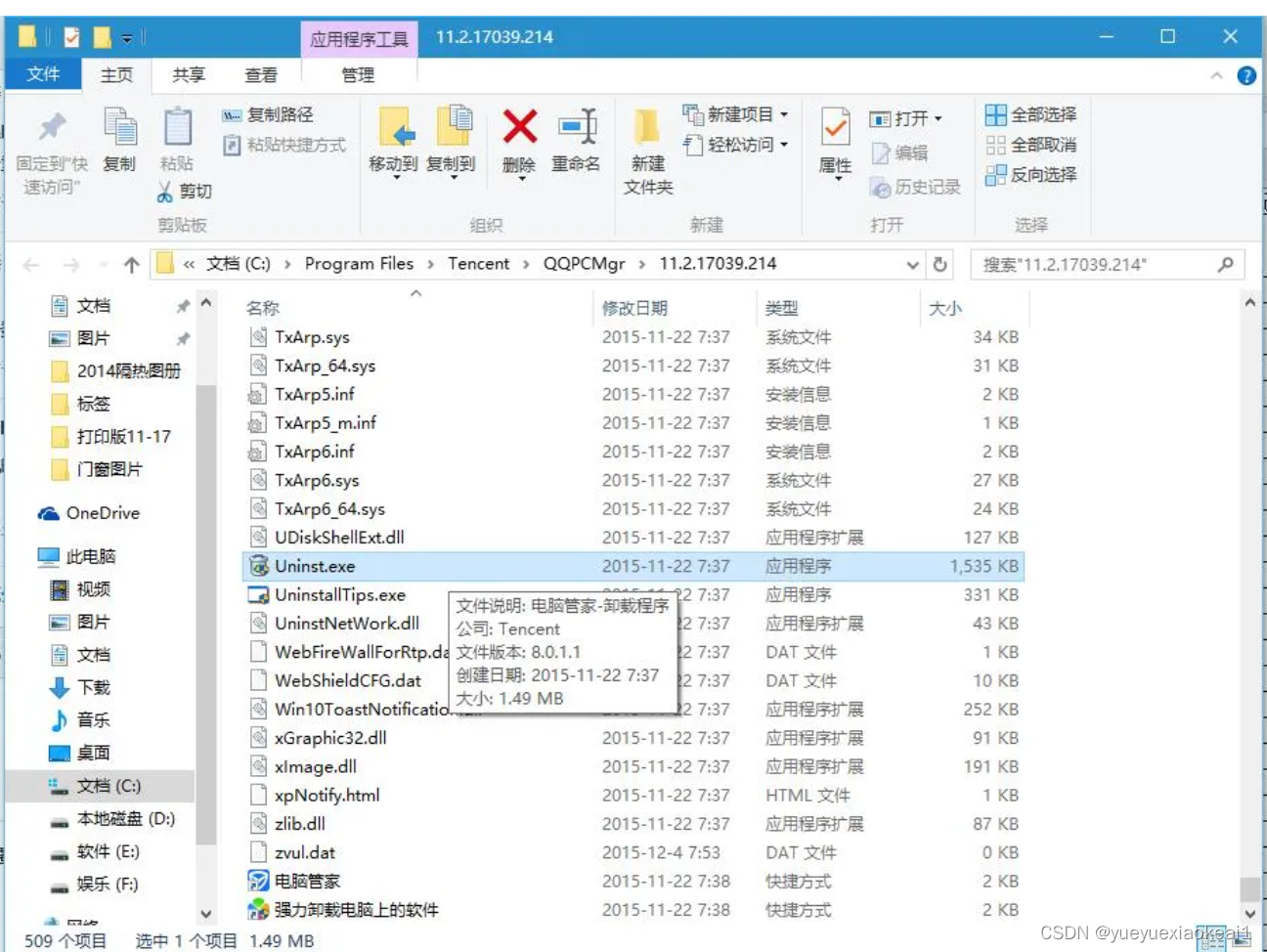Switch to the 共享 ribbon tab

[189, 74]
